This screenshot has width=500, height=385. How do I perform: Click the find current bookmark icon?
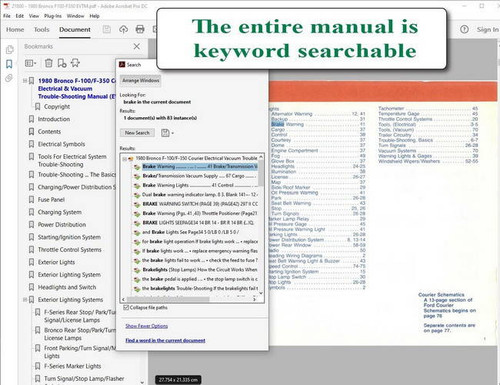pyautogui.click(x=75, y=63)
